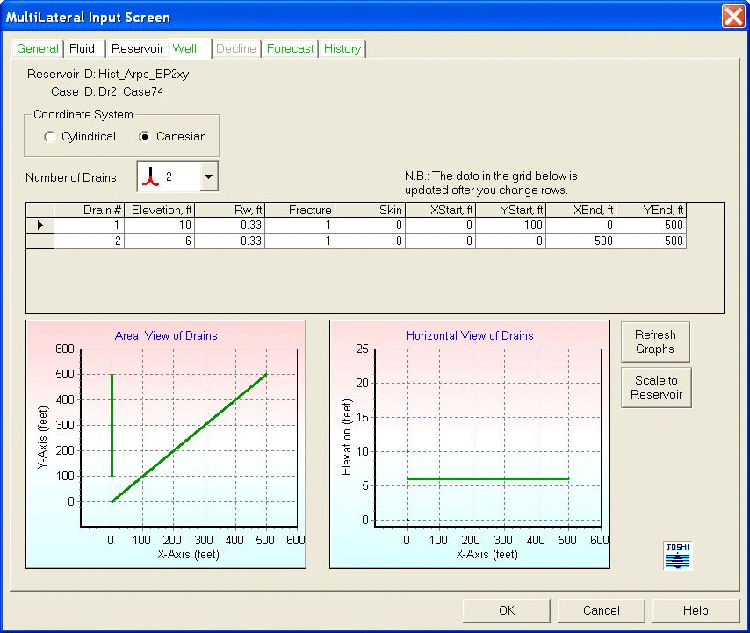Viewport: 750px width, 633px height.
Task: Click the Rw, ft column header
Action: 230,210
